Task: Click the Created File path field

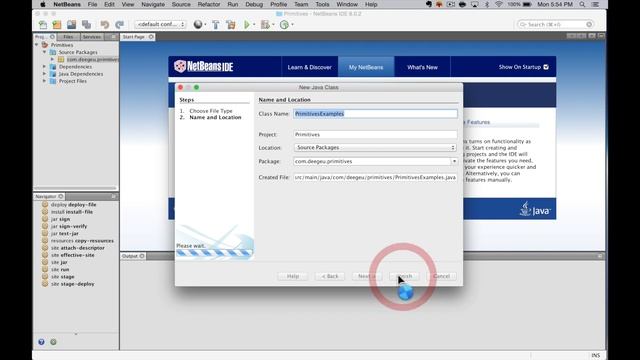Action: (375, 178)
